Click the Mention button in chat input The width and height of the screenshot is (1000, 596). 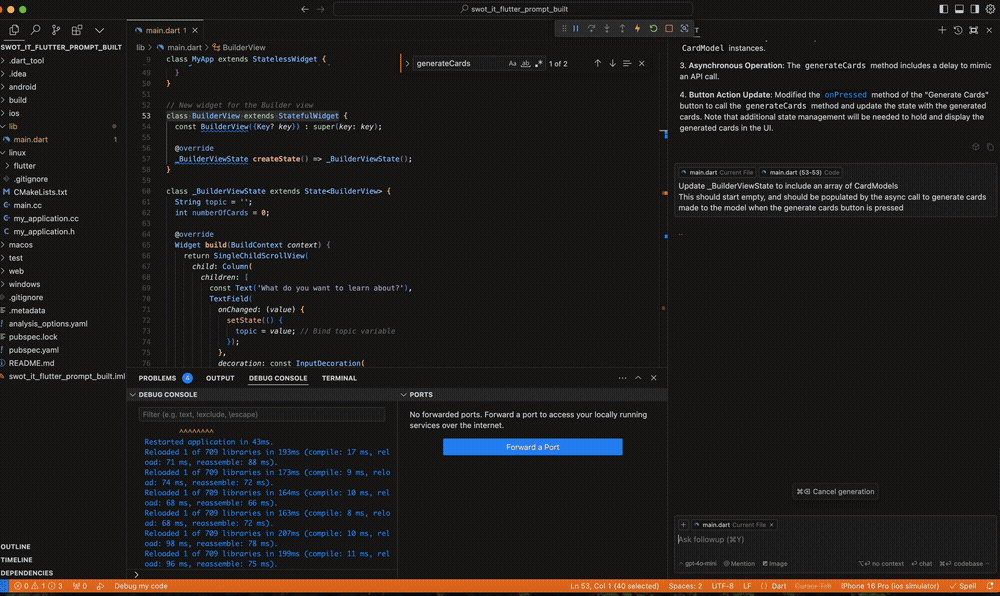(x=739, y=563)
